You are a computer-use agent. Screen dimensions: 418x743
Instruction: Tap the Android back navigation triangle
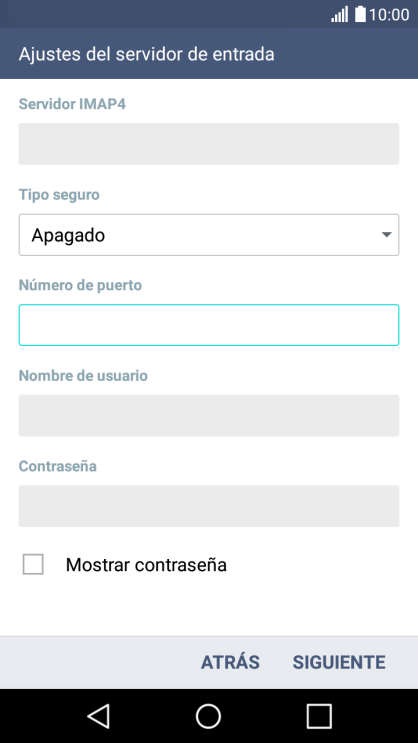point(99,716)
